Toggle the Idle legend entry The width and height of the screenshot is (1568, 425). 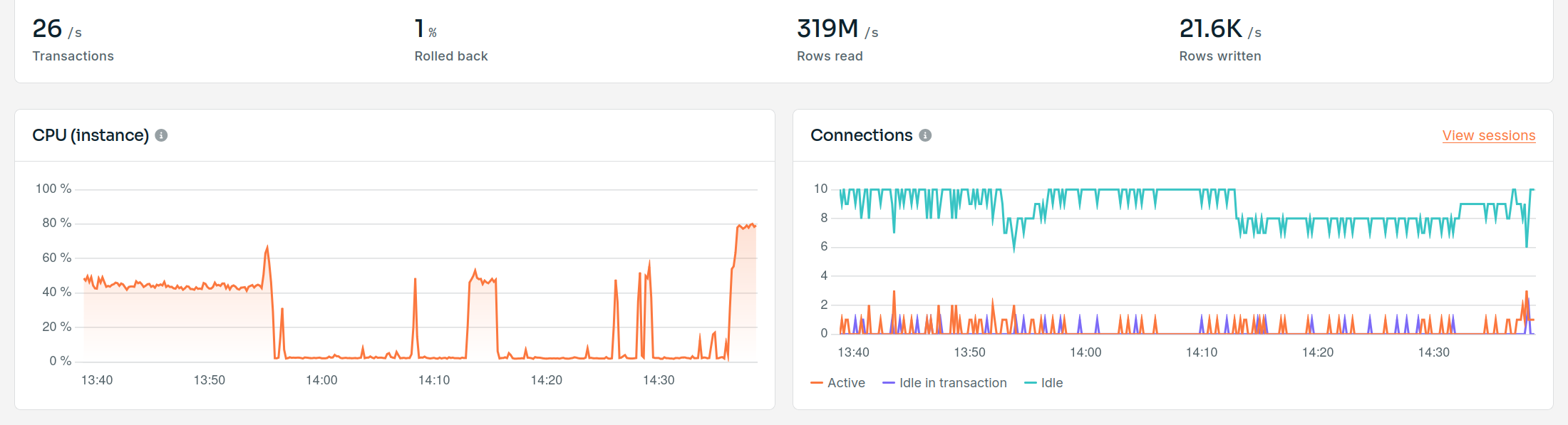pos(1043,383)
